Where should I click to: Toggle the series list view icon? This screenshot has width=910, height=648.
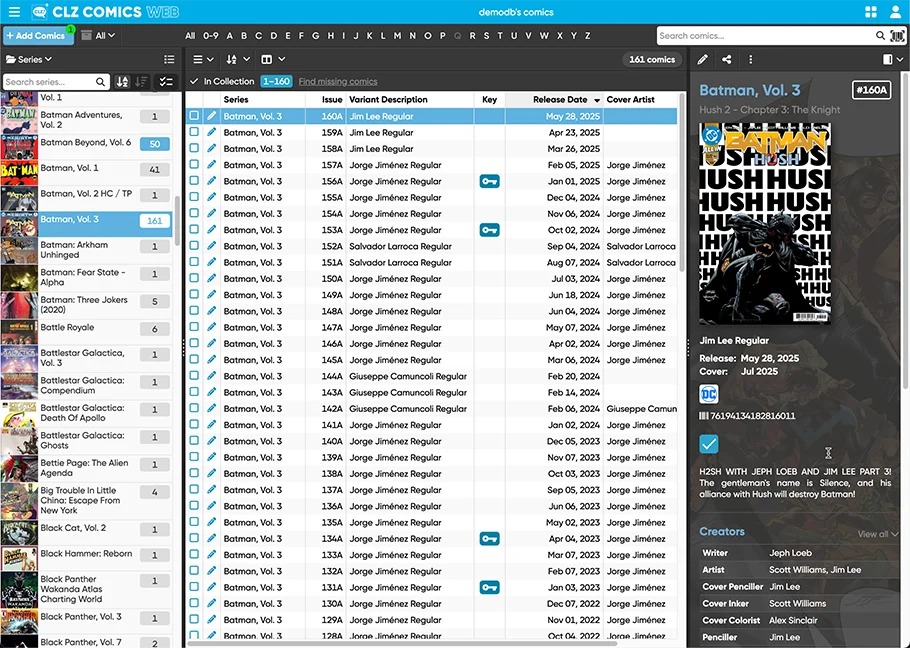pos(169,59)
